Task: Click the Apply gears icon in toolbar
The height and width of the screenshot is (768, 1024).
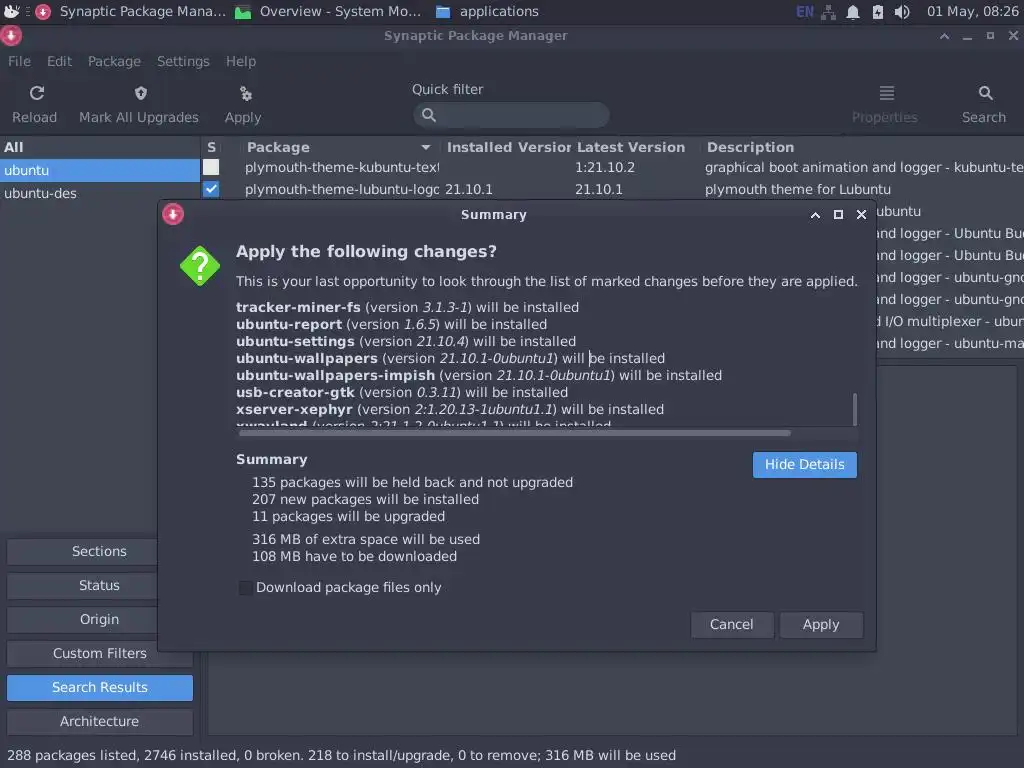Action: click(246, 93)
